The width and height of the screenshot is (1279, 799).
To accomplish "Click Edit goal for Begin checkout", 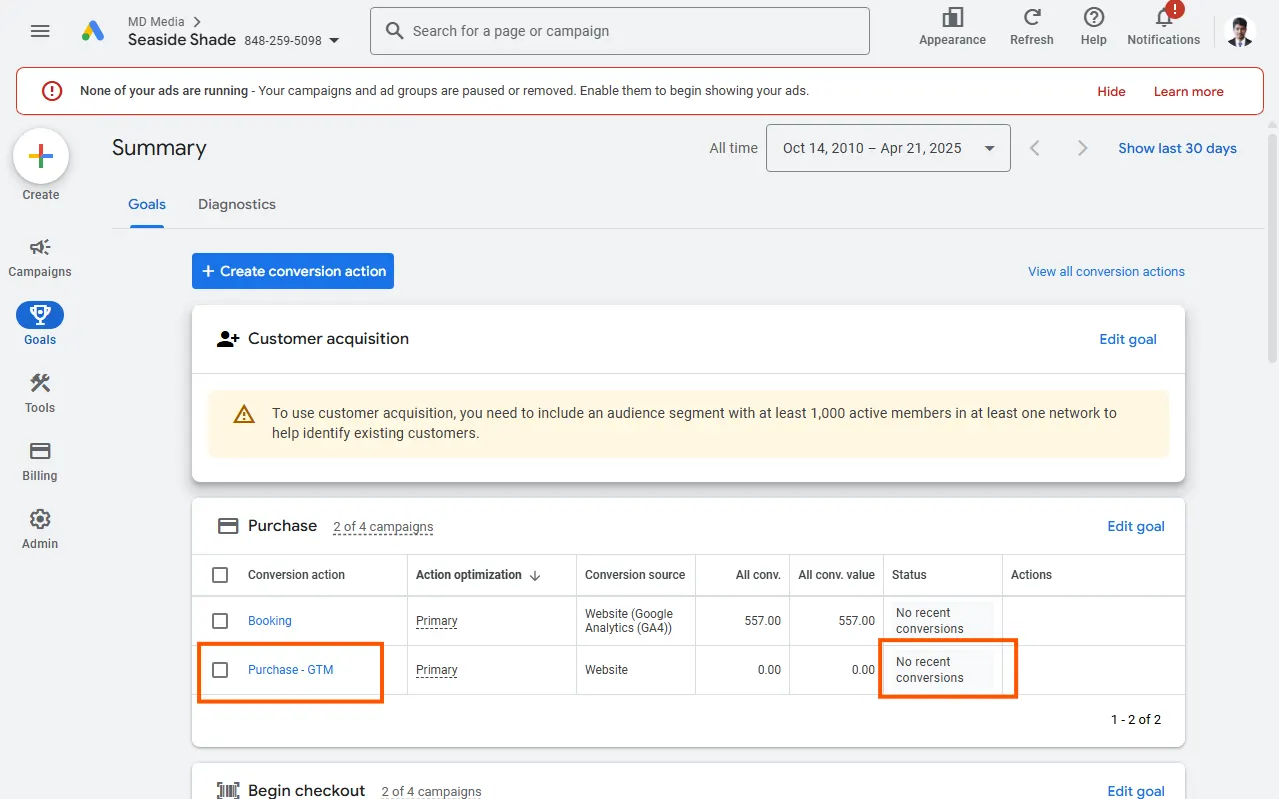I will (1136, 791).
